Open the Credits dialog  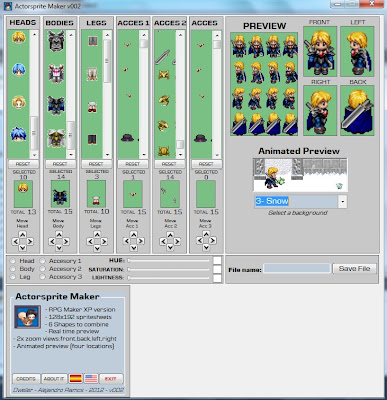click(26, 379)
